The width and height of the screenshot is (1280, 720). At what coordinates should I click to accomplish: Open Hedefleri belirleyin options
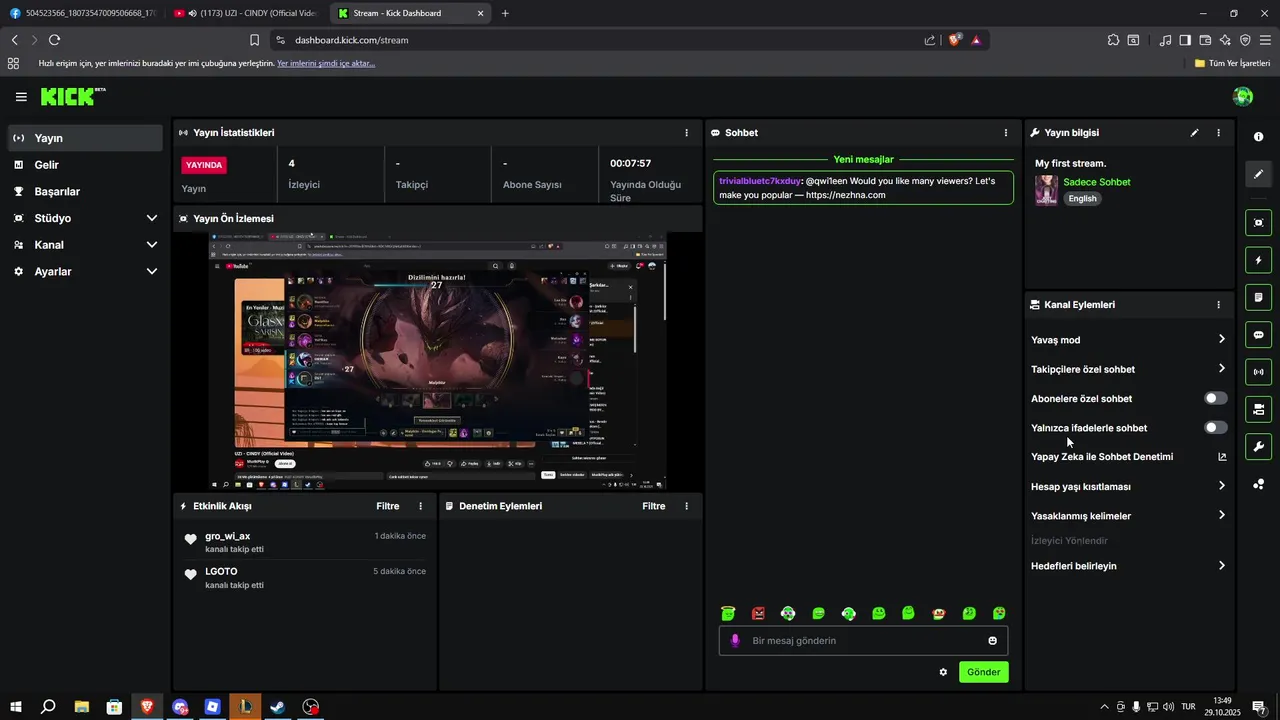[x=1128, y=566]
